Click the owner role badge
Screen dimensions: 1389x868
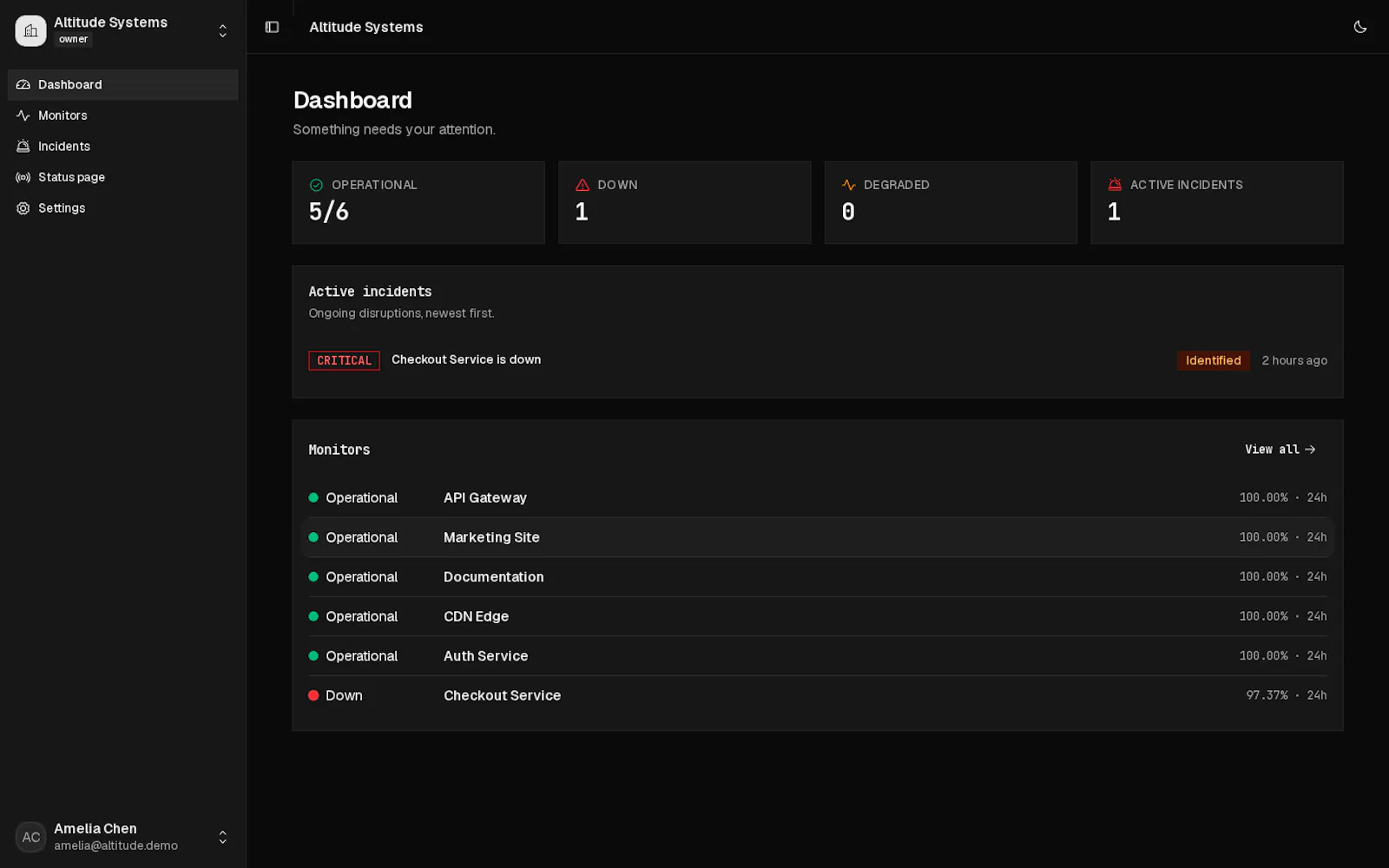(73, 39)
